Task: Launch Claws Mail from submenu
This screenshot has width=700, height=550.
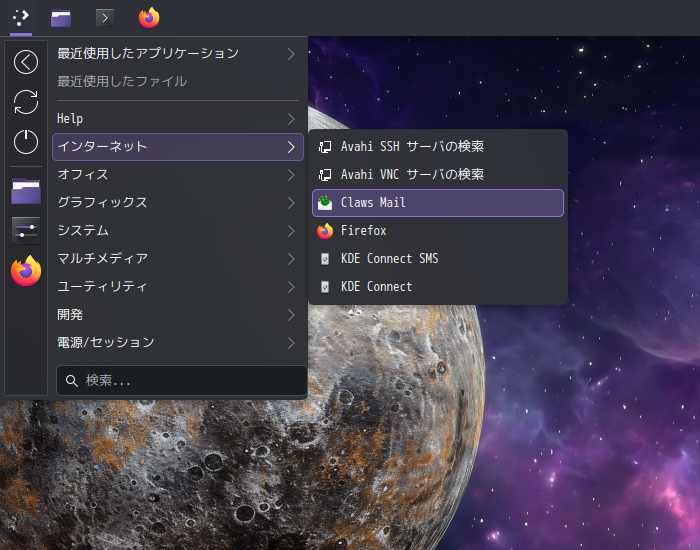Action: [438, 203]
